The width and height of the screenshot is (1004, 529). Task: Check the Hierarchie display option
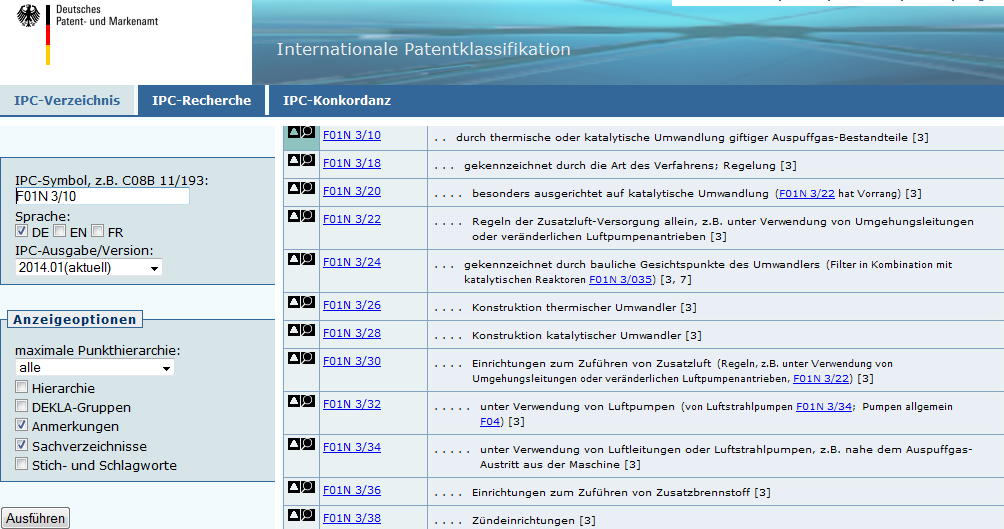tap(22, 388)
